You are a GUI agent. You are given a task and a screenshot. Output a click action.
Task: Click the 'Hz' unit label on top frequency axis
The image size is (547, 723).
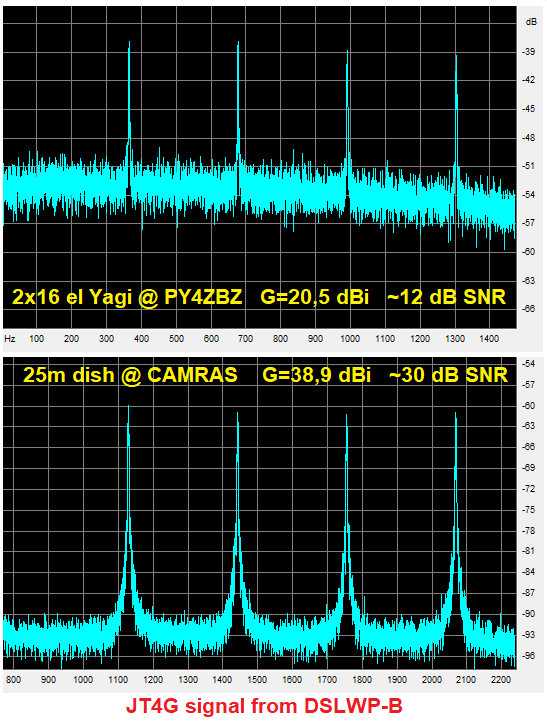[10, 338]
